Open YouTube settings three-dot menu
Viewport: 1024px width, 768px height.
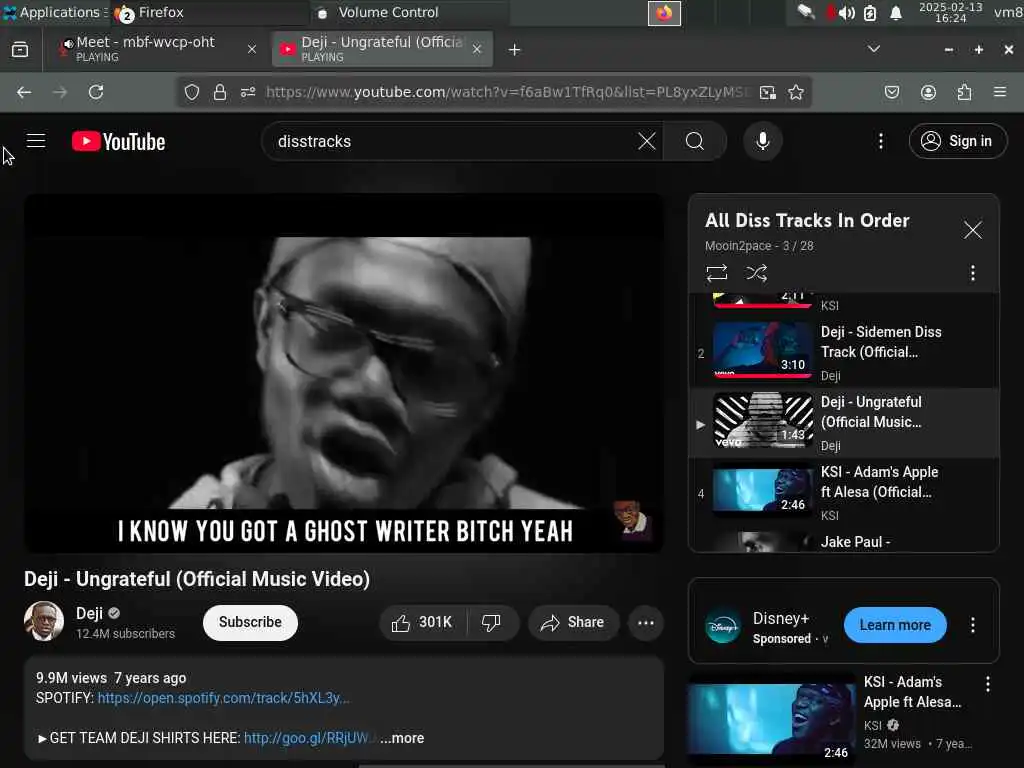(880, 141)
